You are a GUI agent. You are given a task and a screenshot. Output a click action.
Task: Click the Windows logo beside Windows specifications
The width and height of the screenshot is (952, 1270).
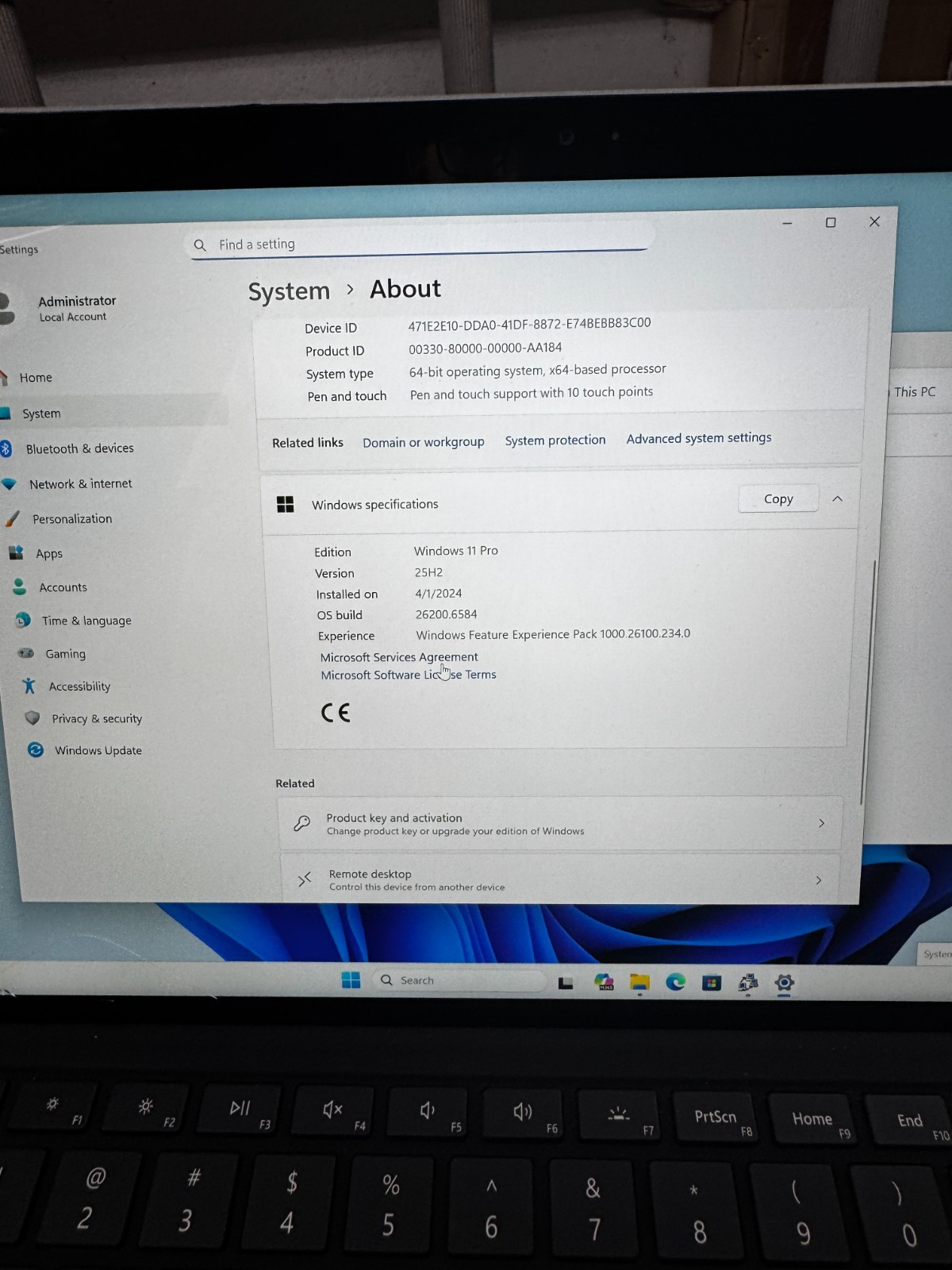pos(285,504)
